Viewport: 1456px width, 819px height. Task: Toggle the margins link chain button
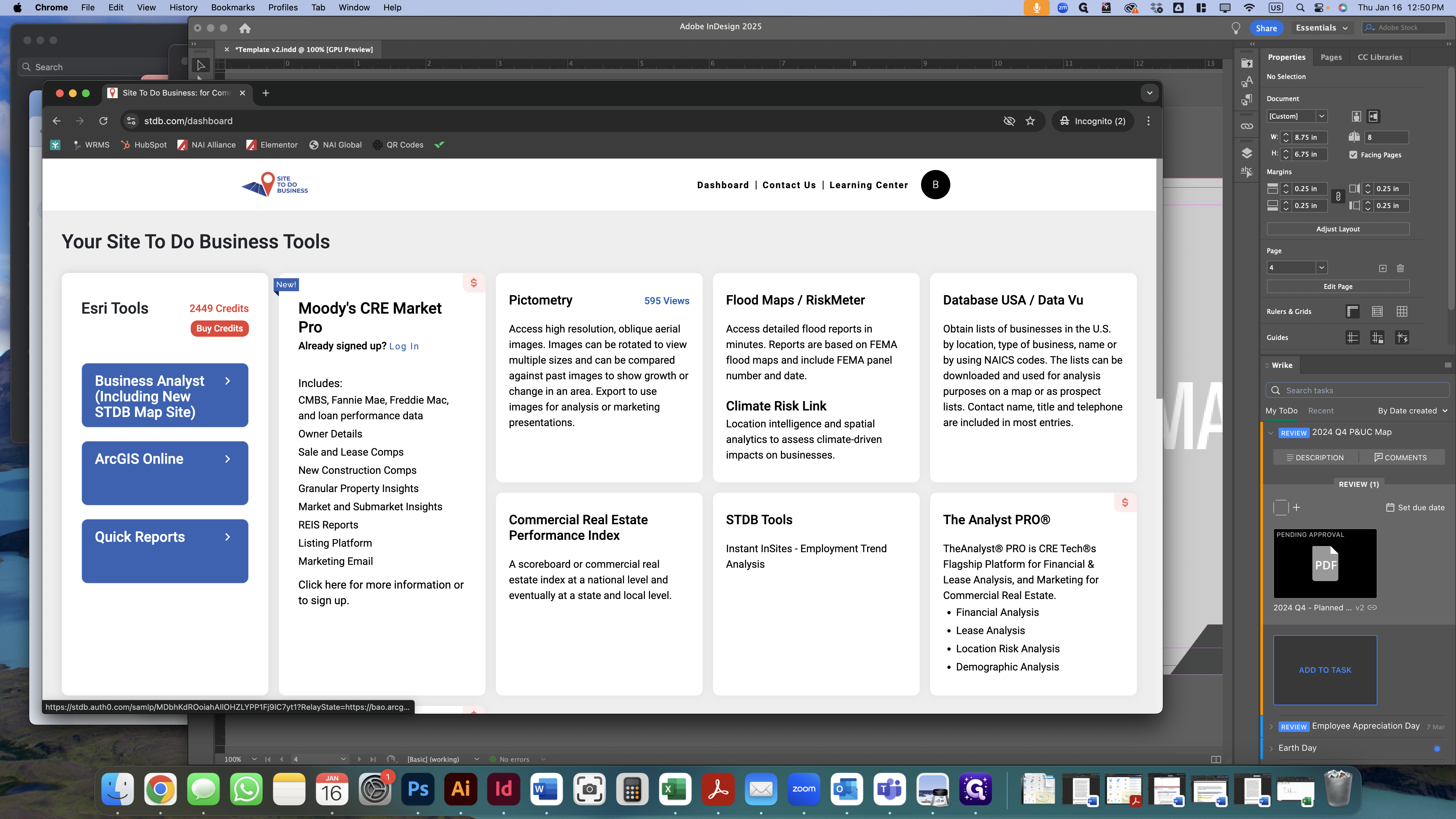(x=1338, y=197)
